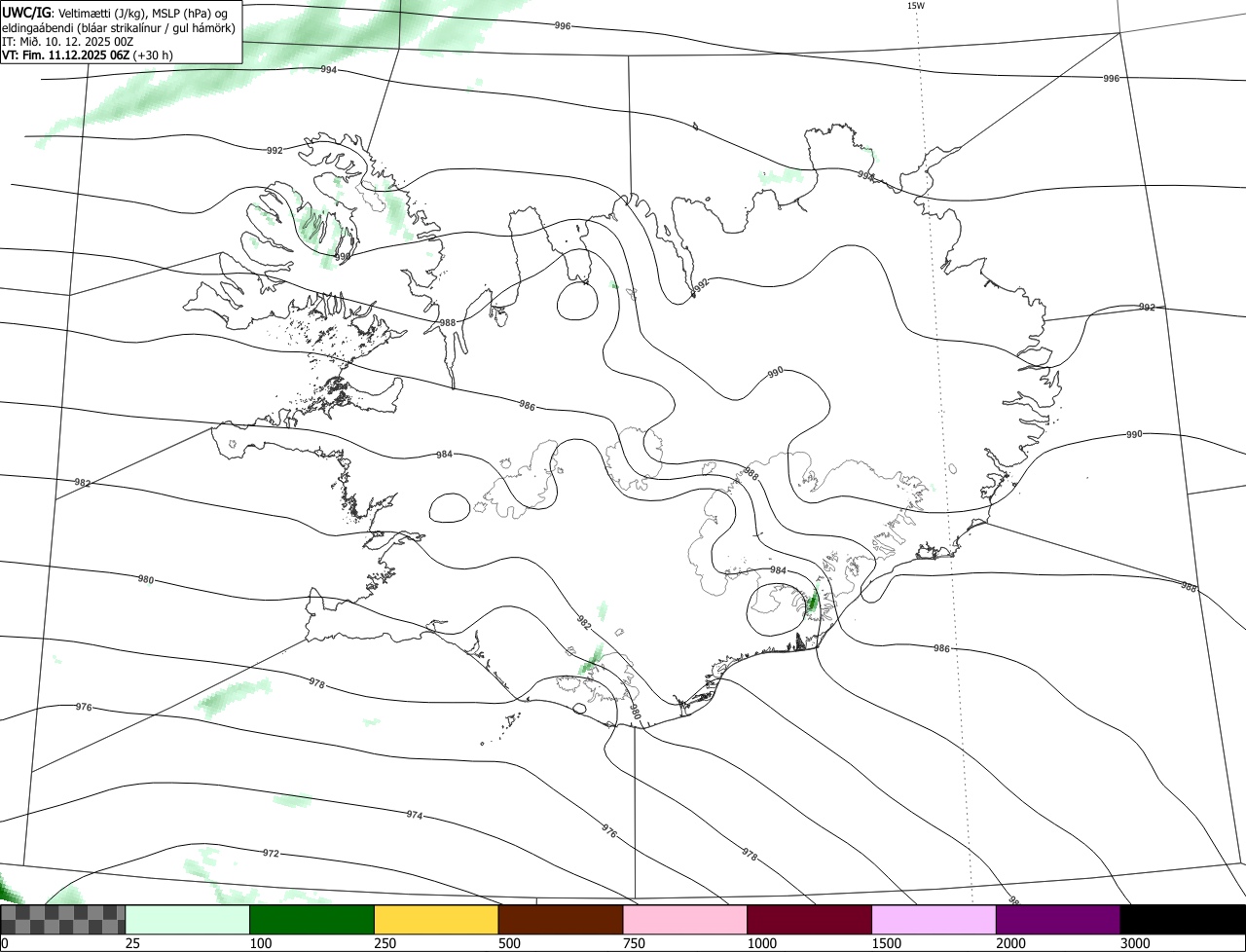The height and width of the screenshot is (952, 1246).
Task: Click the yellow 250–500 legend swatch
Action: 436,920
